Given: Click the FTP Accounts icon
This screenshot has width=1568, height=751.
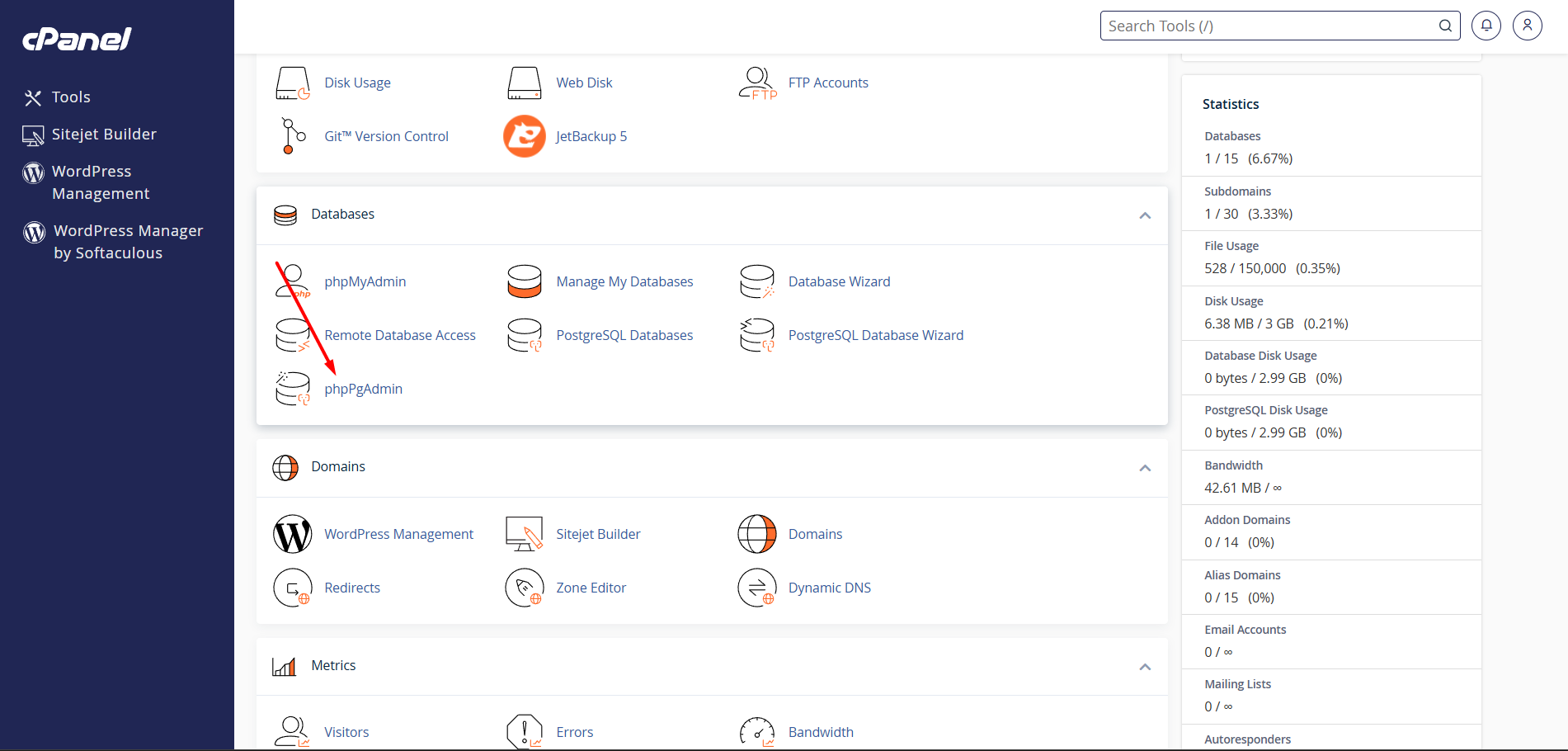Looking at the screenshot, I should coord(757,83).
